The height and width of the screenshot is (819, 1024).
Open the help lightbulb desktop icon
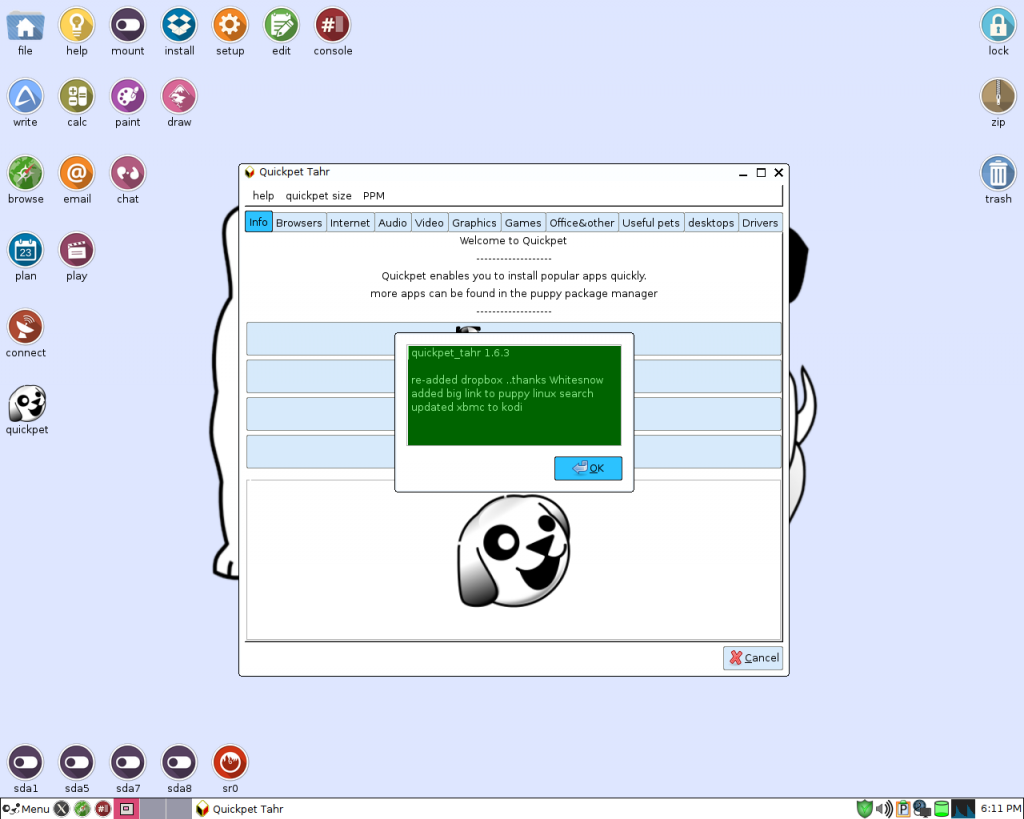[x=77, y=25]
